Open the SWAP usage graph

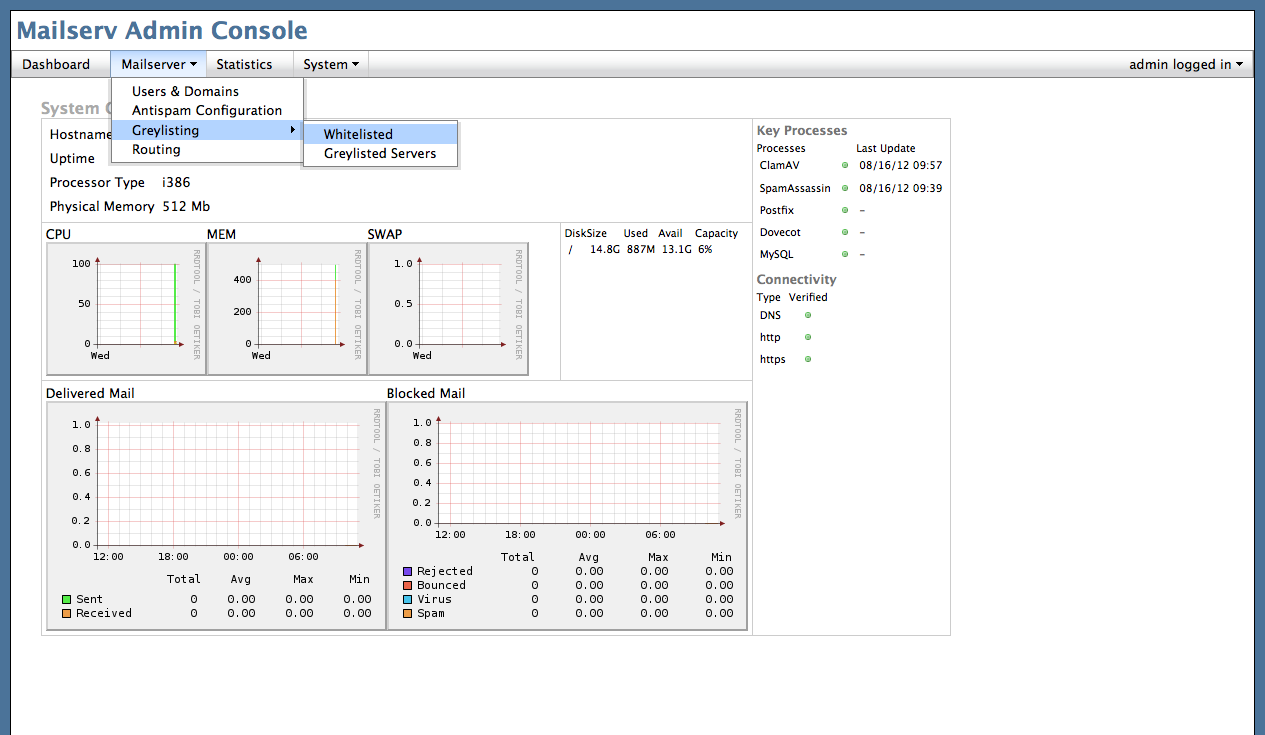pos(448,309)
